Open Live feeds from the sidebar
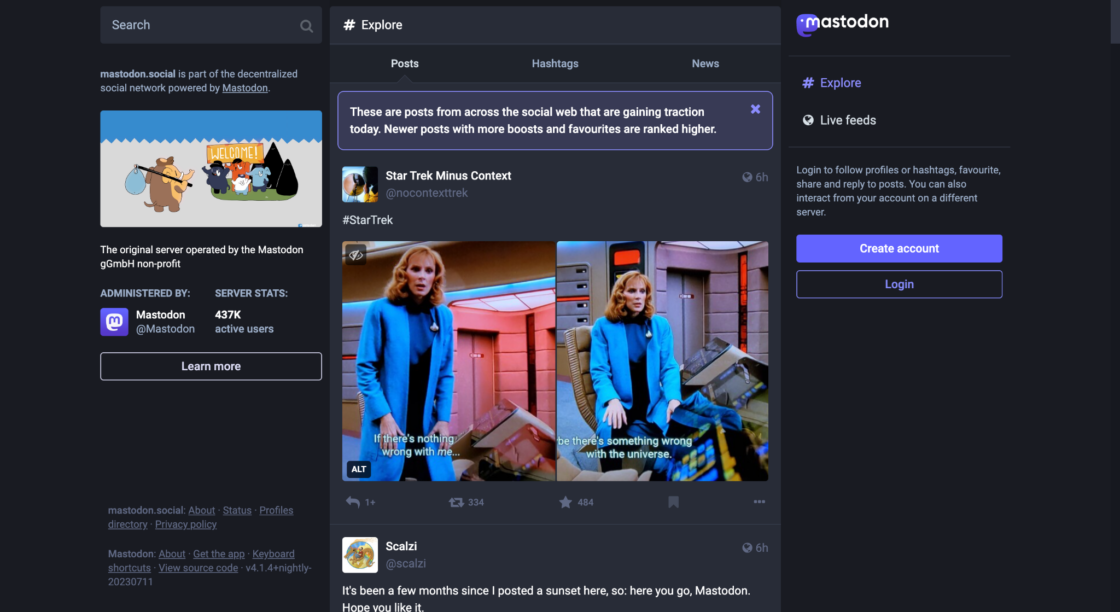Screen dimensions: 1120x612 tap(847, 120)
